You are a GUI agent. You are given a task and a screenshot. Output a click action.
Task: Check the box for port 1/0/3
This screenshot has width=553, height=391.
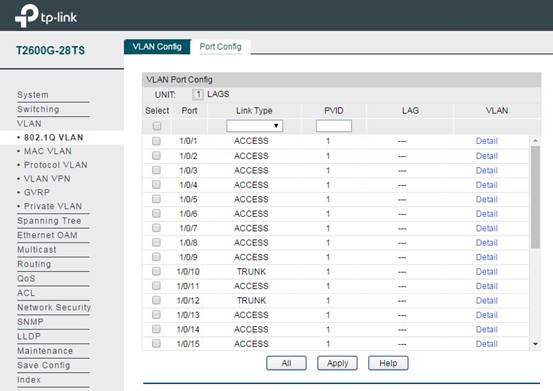(x=156, y=170)
